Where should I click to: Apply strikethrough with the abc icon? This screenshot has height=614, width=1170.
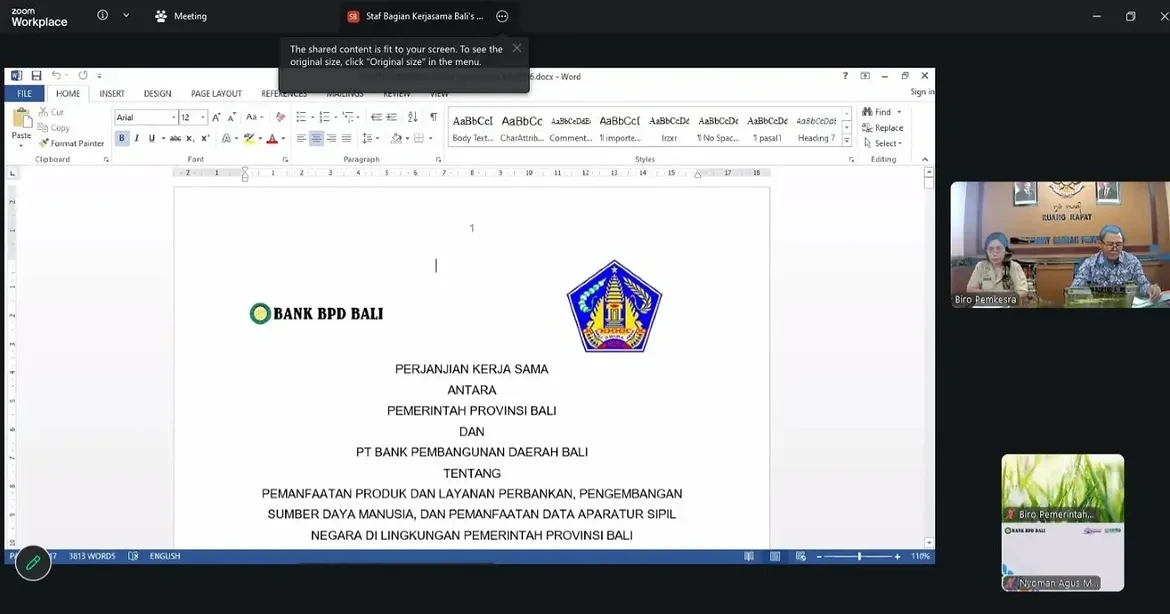click(175, 138)
